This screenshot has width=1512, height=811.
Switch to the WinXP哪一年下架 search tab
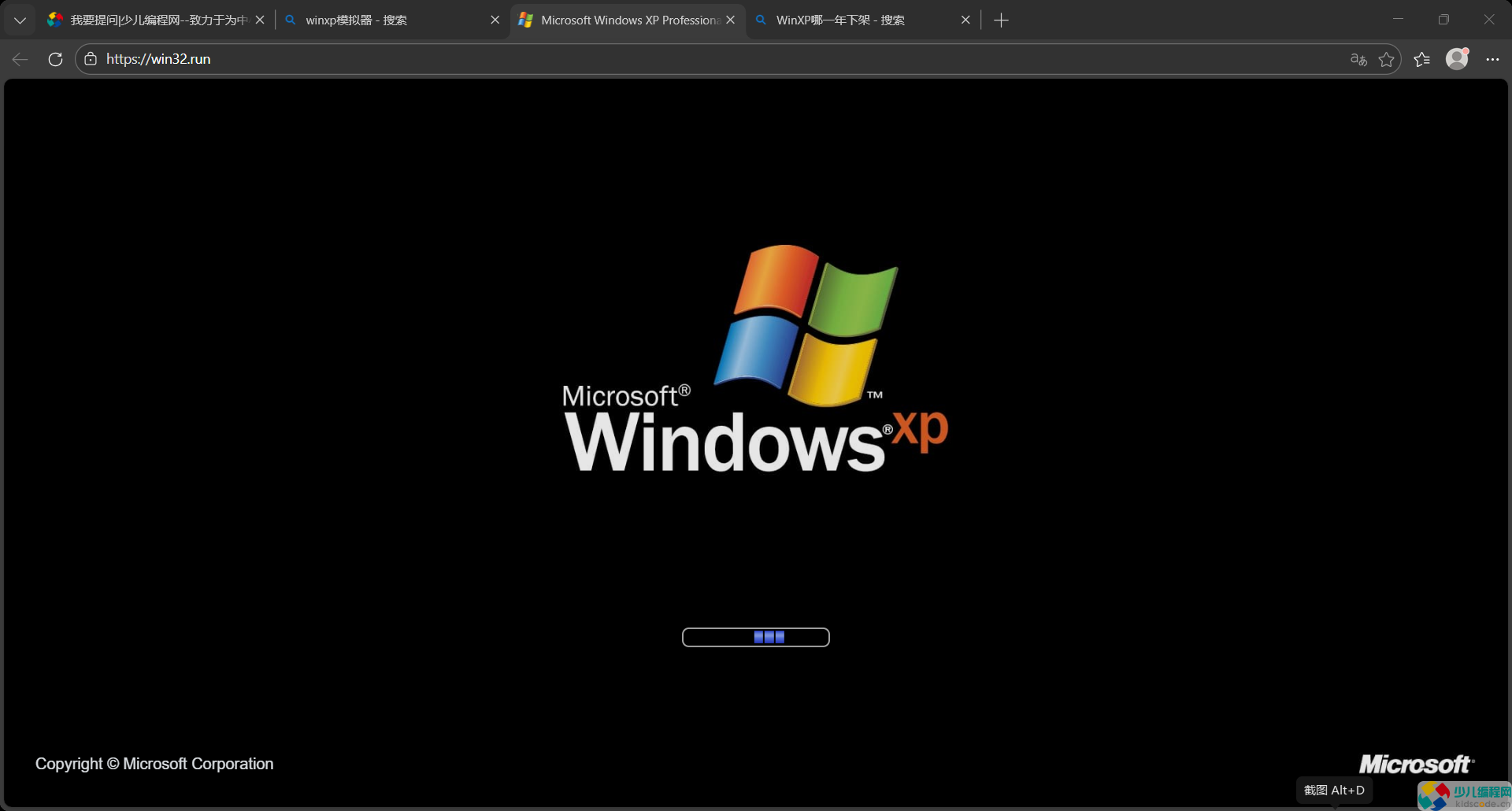pyautogui.click(x=850, y=20)
